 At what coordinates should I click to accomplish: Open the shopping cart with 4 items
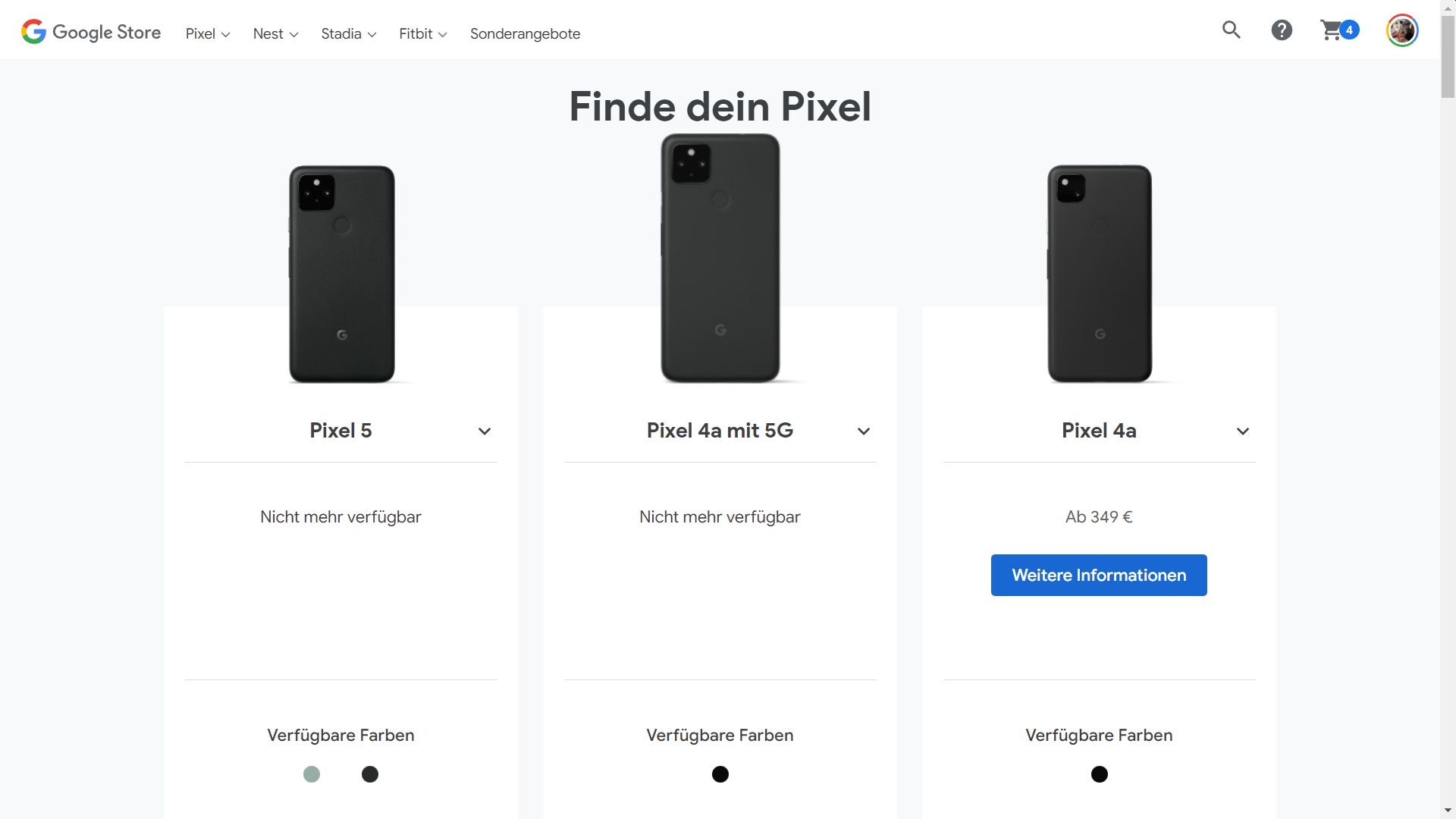click(x=1338, y=30)
